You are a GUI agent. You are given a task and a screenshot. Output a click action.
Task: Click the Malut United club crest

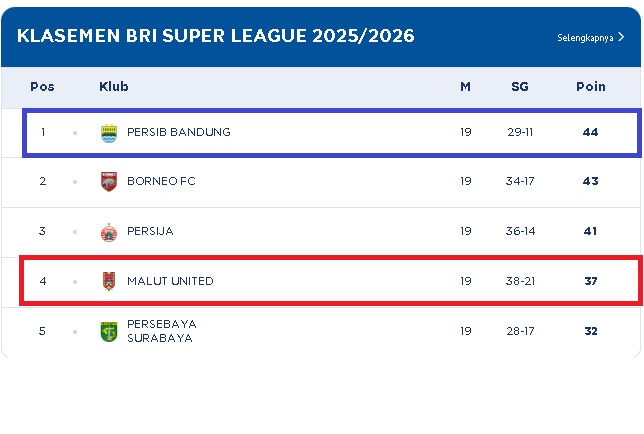coord(109,281)
